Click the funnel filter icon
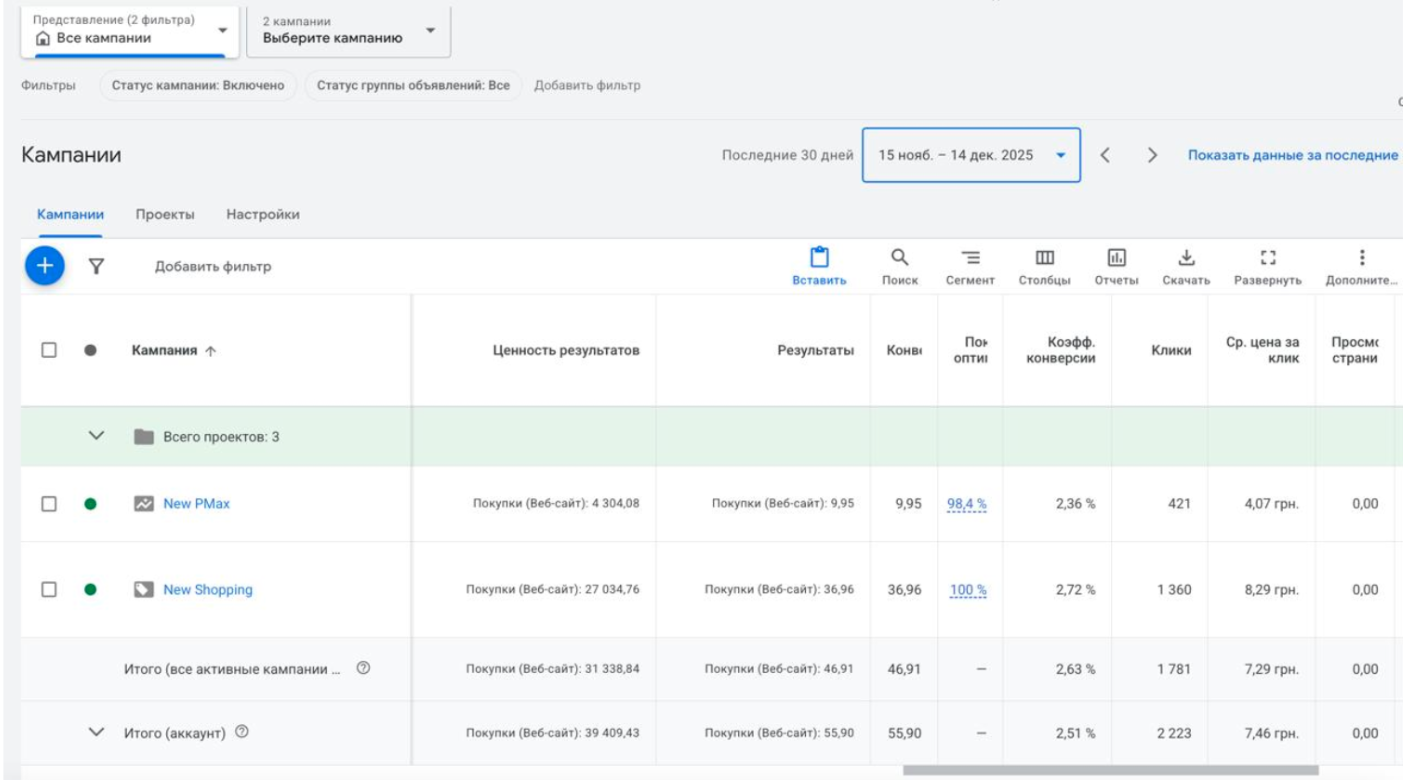 (96, 266)
